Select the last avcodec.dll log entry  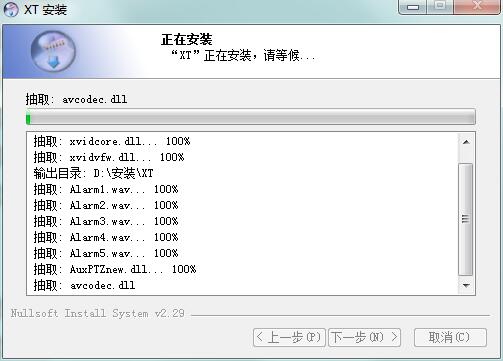(84, 285)
